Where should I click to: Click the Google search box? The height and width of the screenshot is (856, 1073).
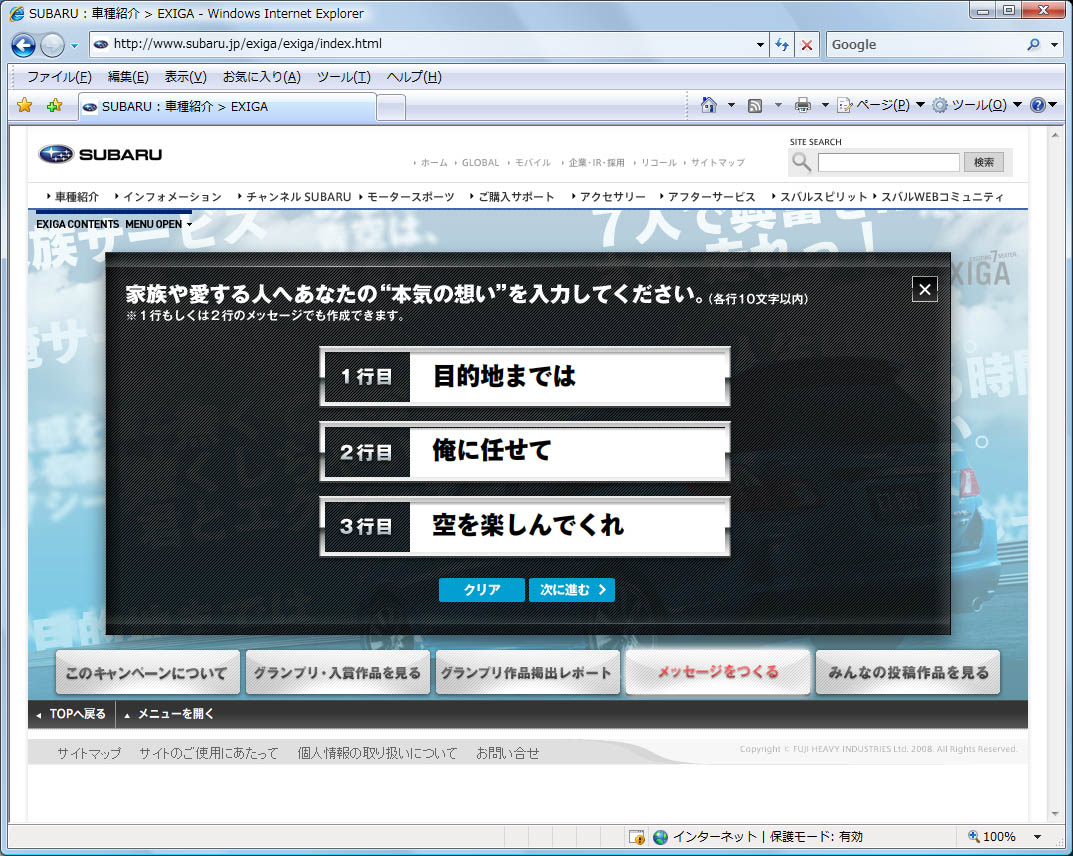[925, 44]
